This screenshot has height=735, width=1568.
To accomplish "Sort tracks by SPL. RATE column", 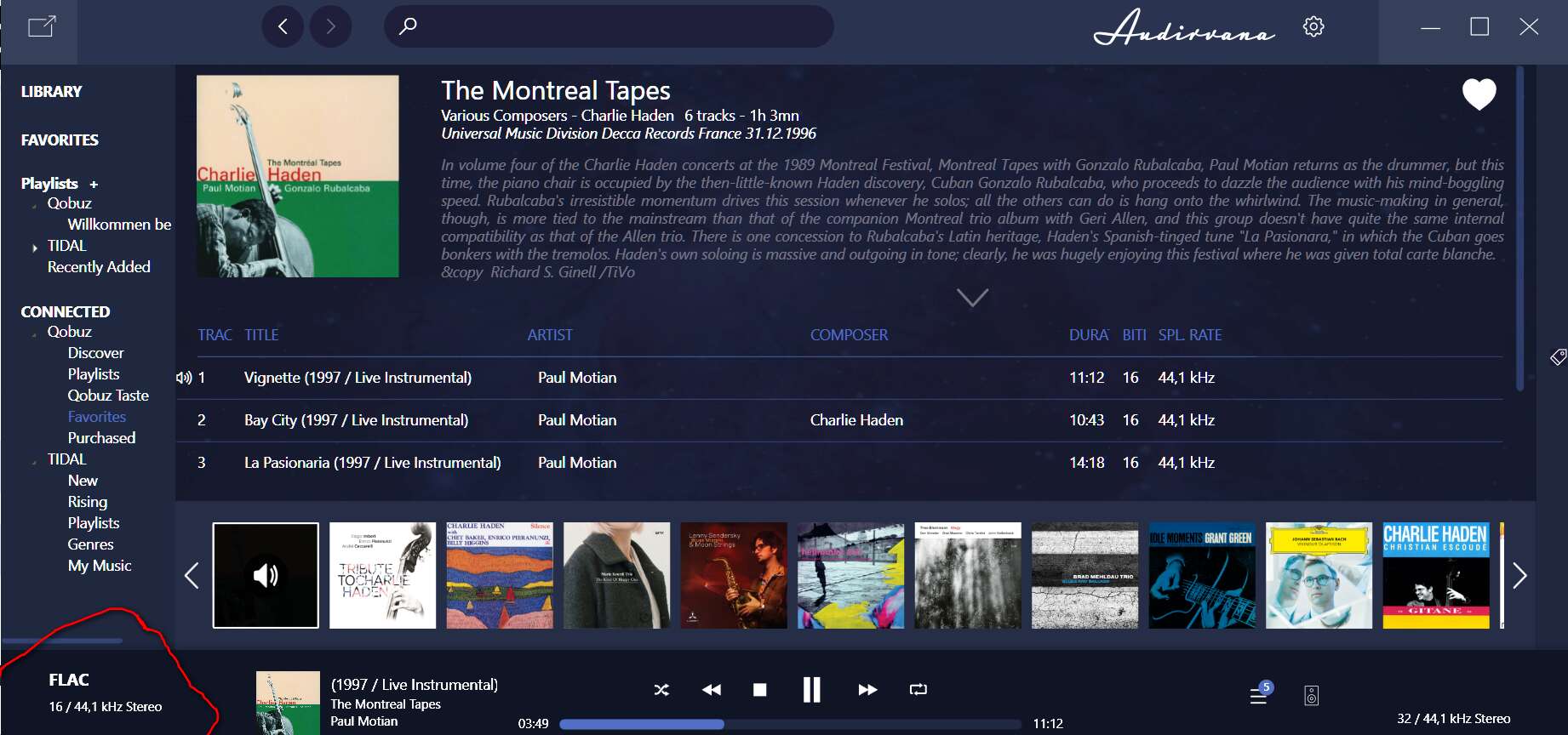I will (1190, 335).
